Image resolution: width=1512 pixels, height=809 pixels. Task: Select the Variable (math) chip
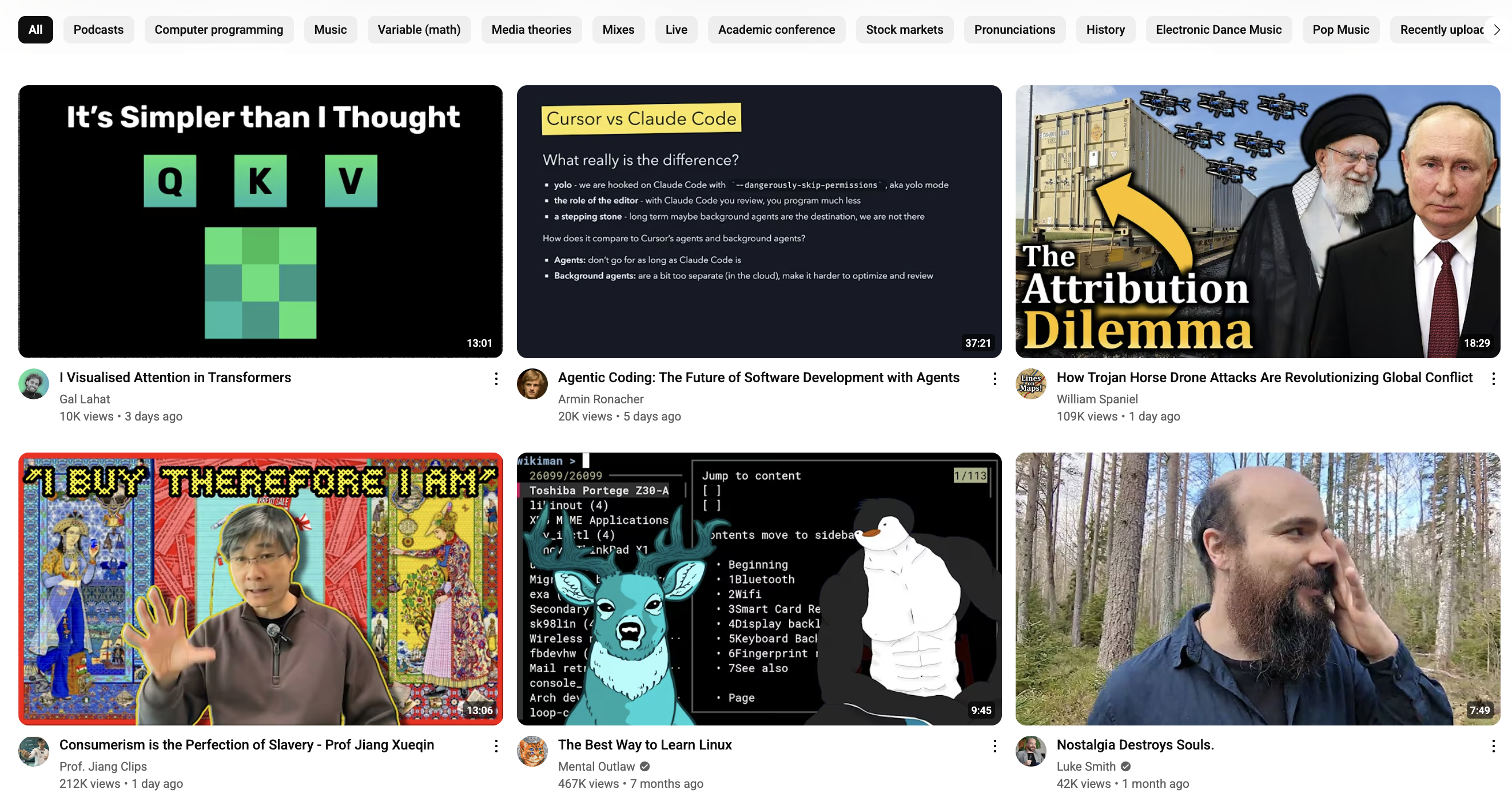(419, 30)
